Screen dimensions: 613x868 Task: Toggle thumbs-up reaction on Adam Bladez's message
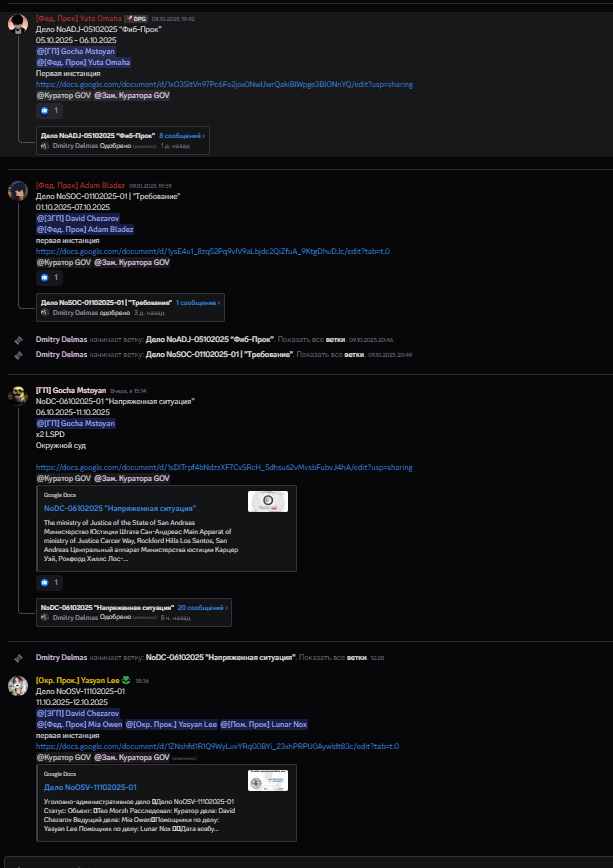click(x=49, y=277)
